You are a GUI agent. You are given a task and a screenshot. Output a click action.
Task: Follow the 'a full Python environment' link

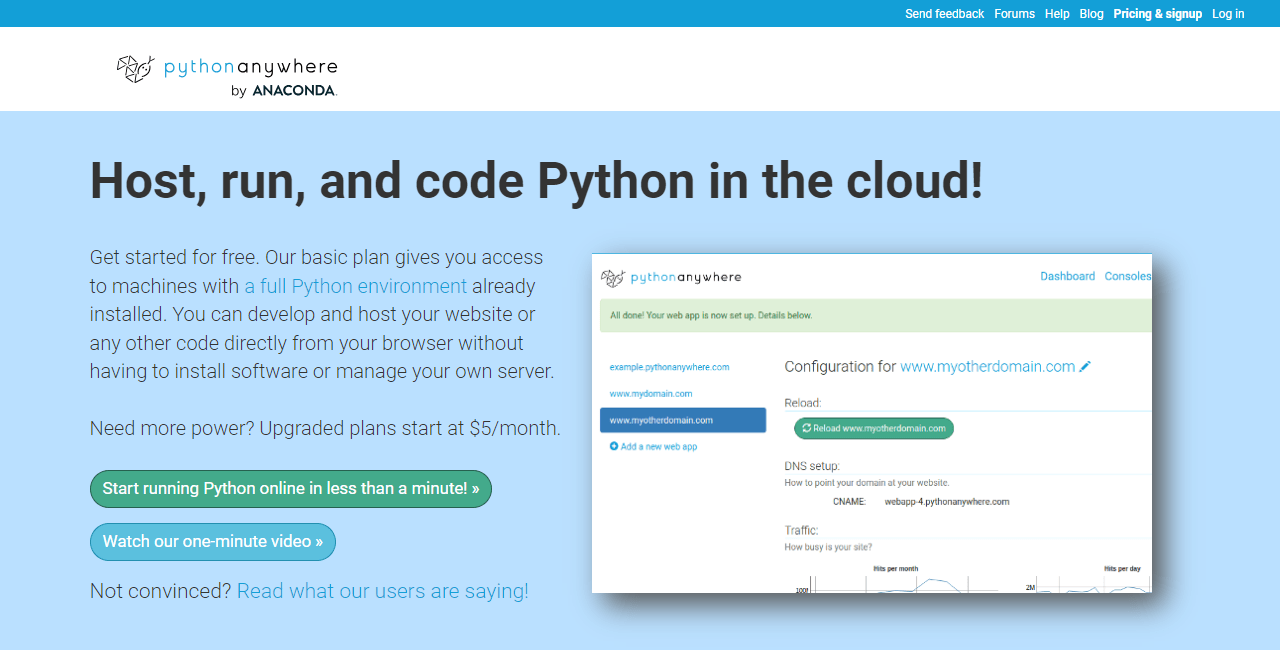coord(355,286)
